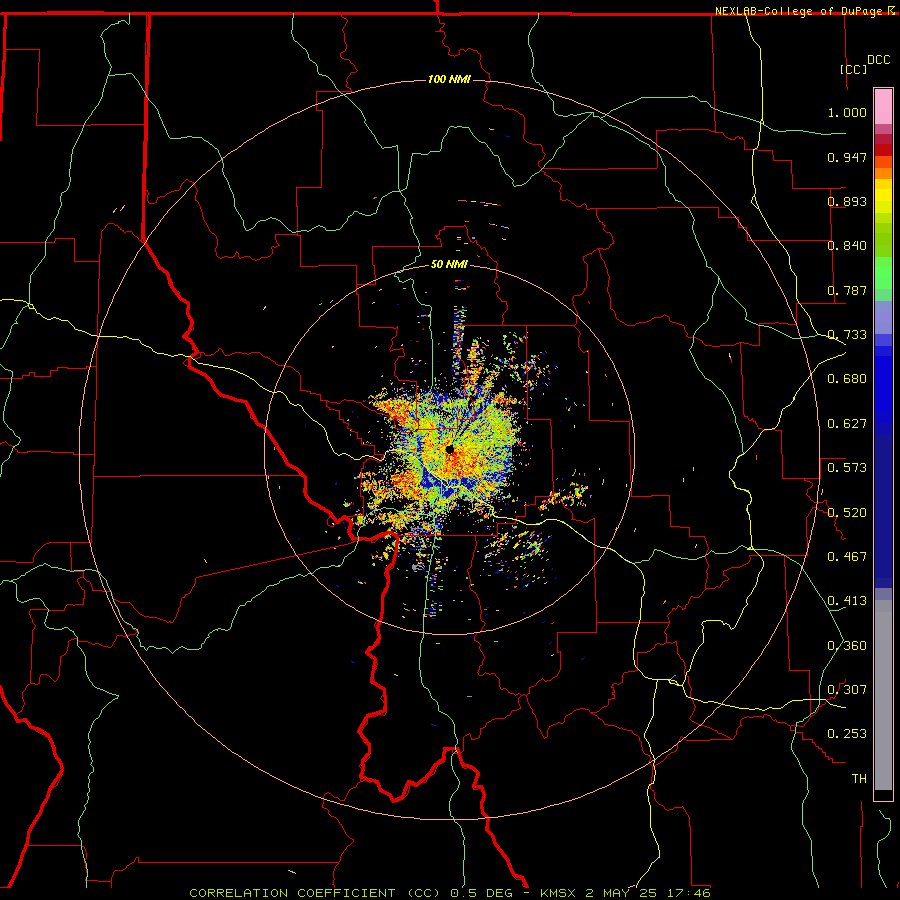Image resolution: width=900 pixels, height=900 pixels.
Task: Click the 0.787 legend value
Action: tap(847, 290)
